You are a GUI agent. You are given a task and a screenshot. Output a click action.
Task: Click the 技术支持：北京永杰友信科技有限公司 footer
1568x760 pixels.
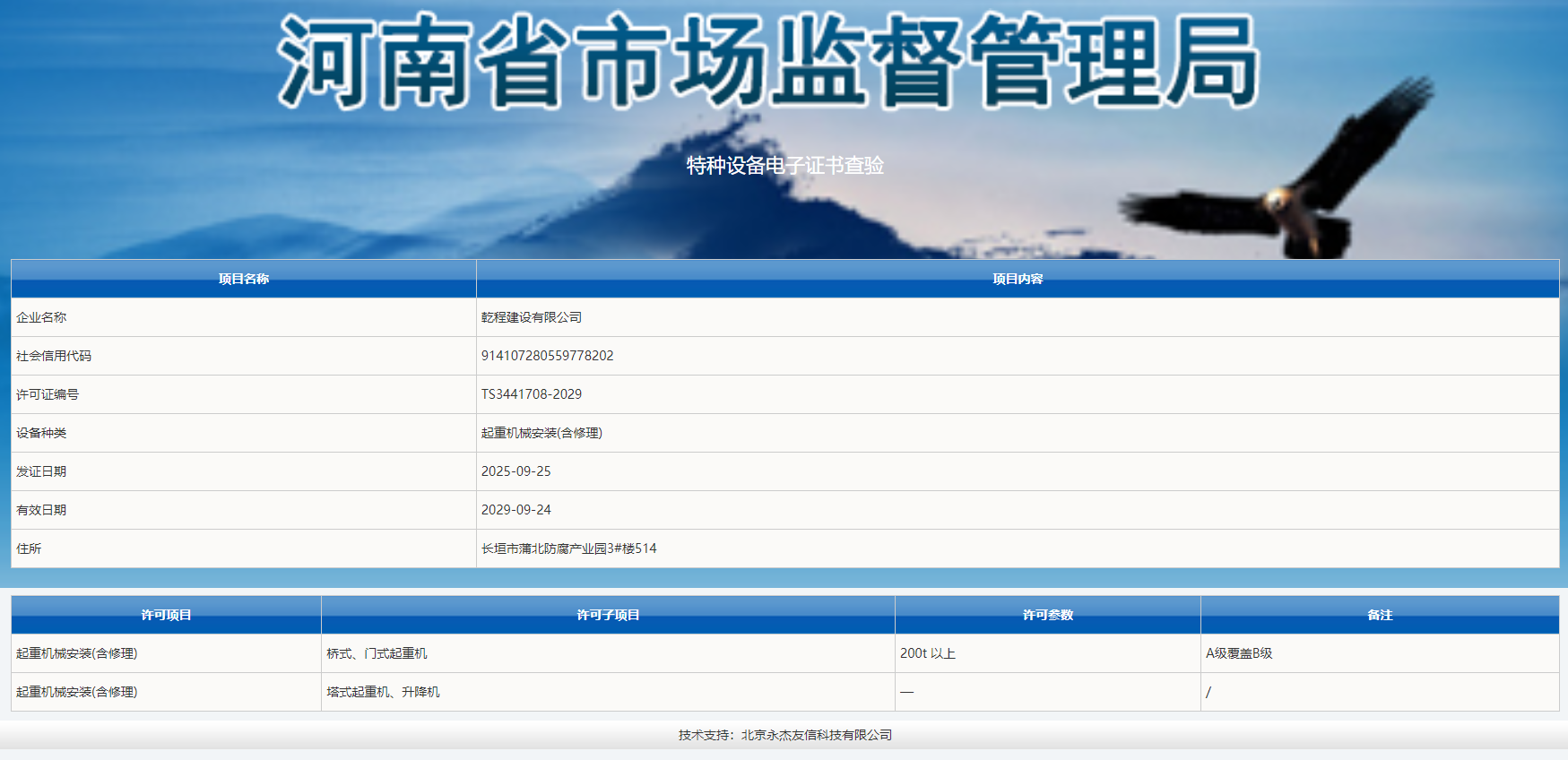tap(785, 735)
